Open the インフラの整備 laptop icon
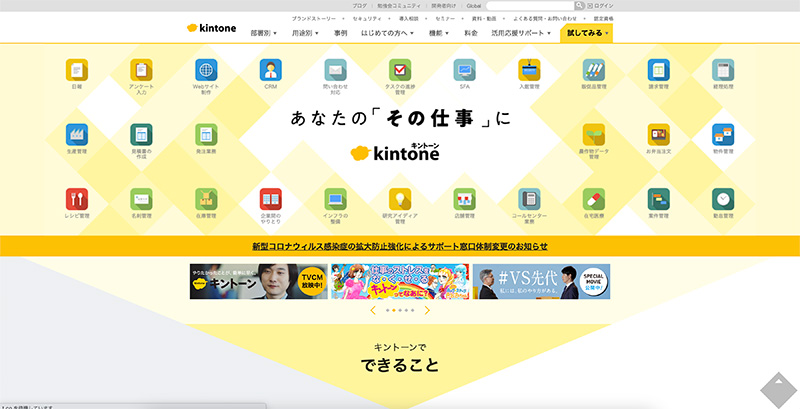The height and width of the screenshot is (409, 800). pyautogui.click(x=335, y=199)
